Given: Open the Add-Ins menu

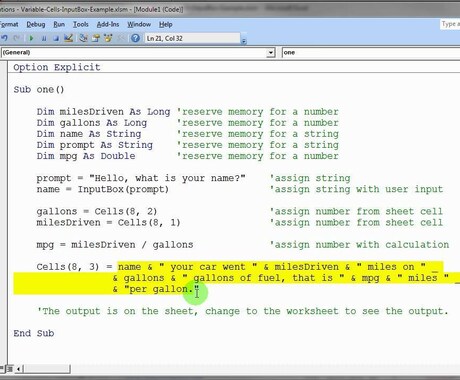Looking at the screenshot, I should 108,24.
